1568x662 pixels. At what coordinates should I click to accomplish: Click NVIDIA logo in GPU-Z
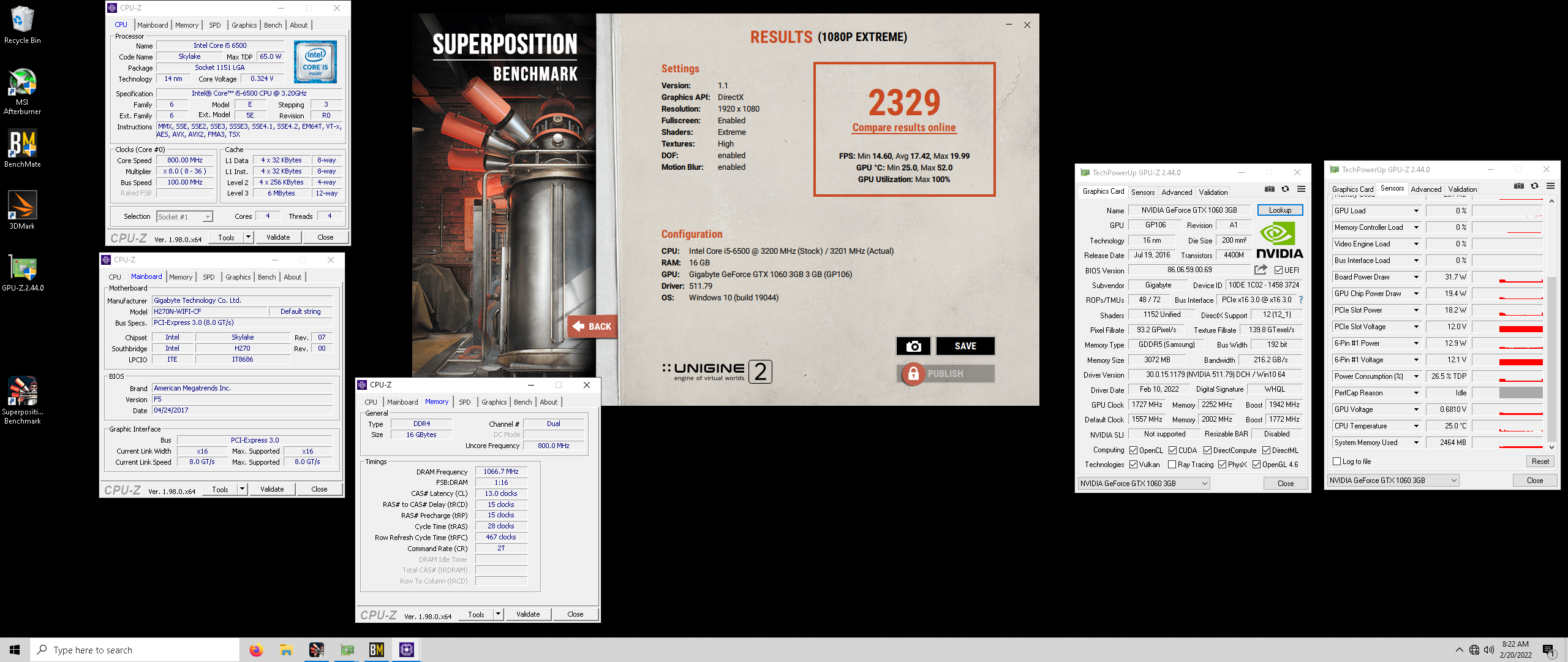(1280, 240)
